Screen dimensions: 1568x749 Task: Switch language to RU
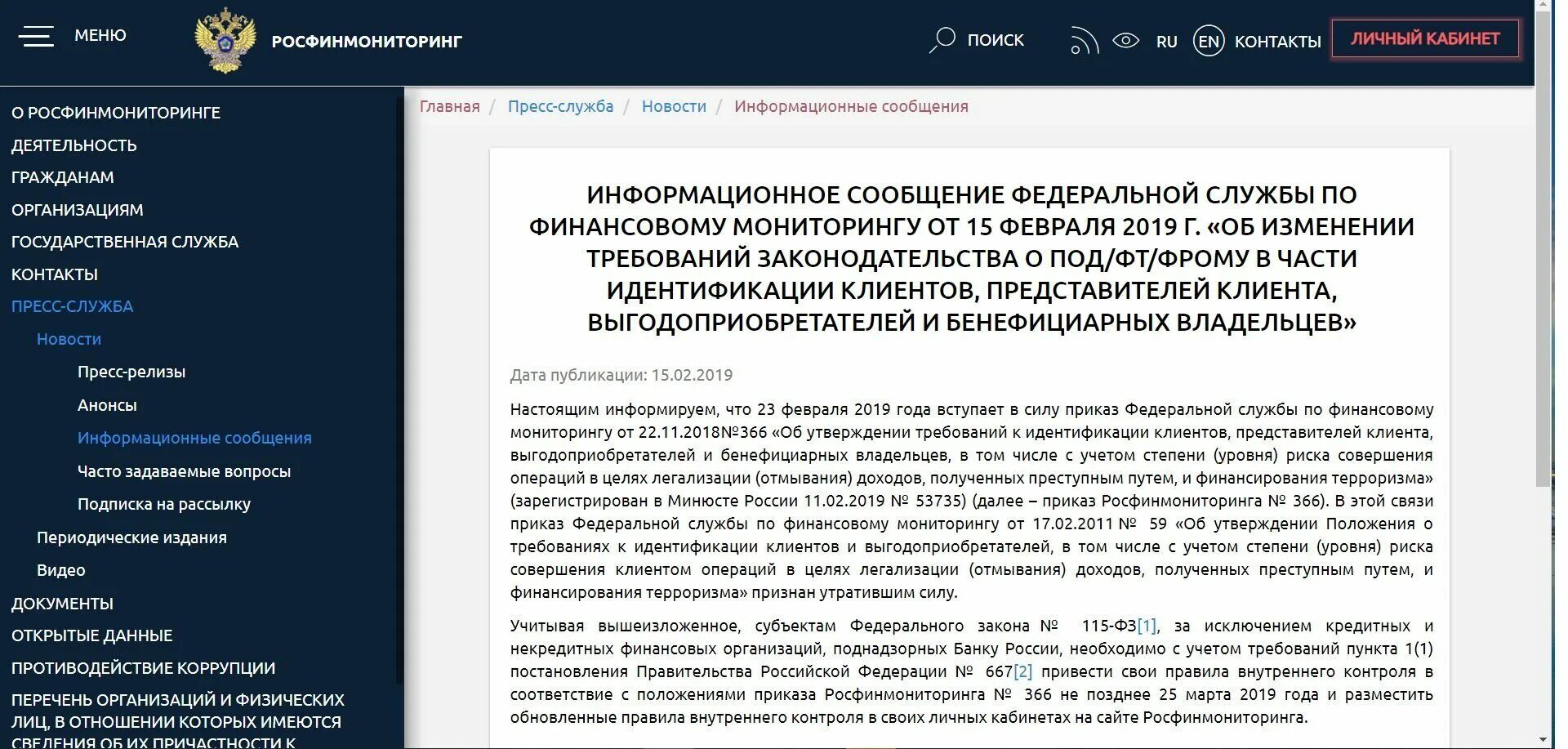pos(1167,41)
